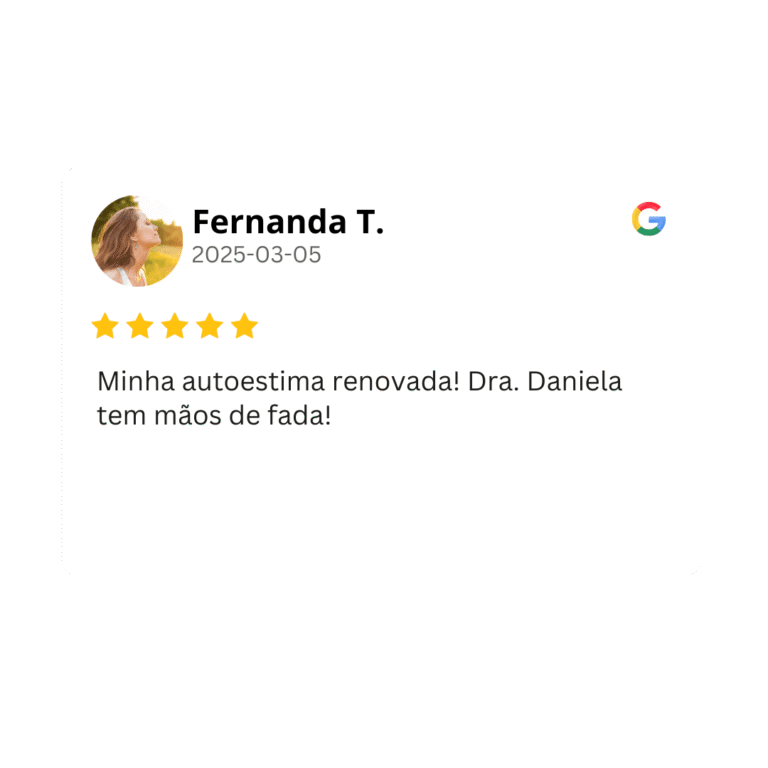Click the fifth and last rating star
This screenshot has width=768, height=768.
pyautogui.click(x=244, y=326)
